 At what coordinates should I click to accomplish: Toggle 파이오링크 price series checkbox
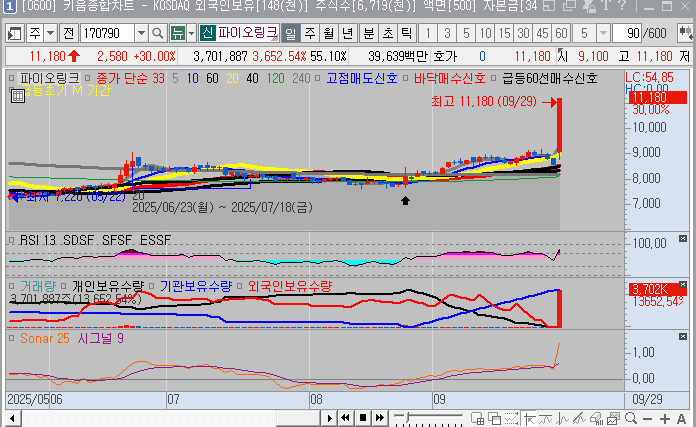12,78
